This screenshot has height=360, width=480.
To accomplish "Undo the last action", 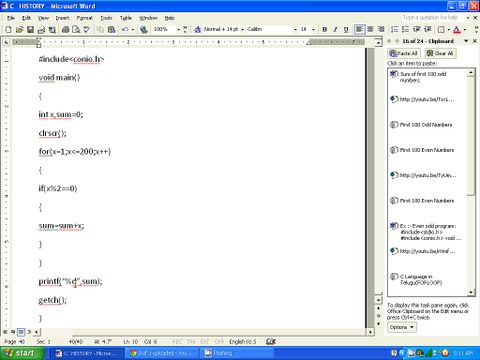I will click(125, 30).
